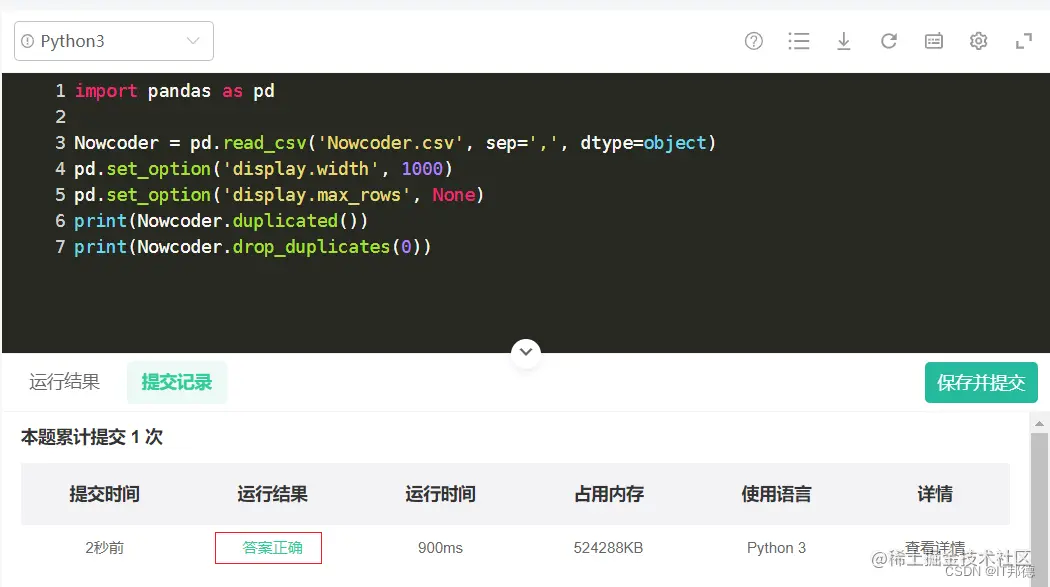This screenshot has height=587, width=1050.
Task: Click the 提交时间 column header
Action: coord(104,494)
